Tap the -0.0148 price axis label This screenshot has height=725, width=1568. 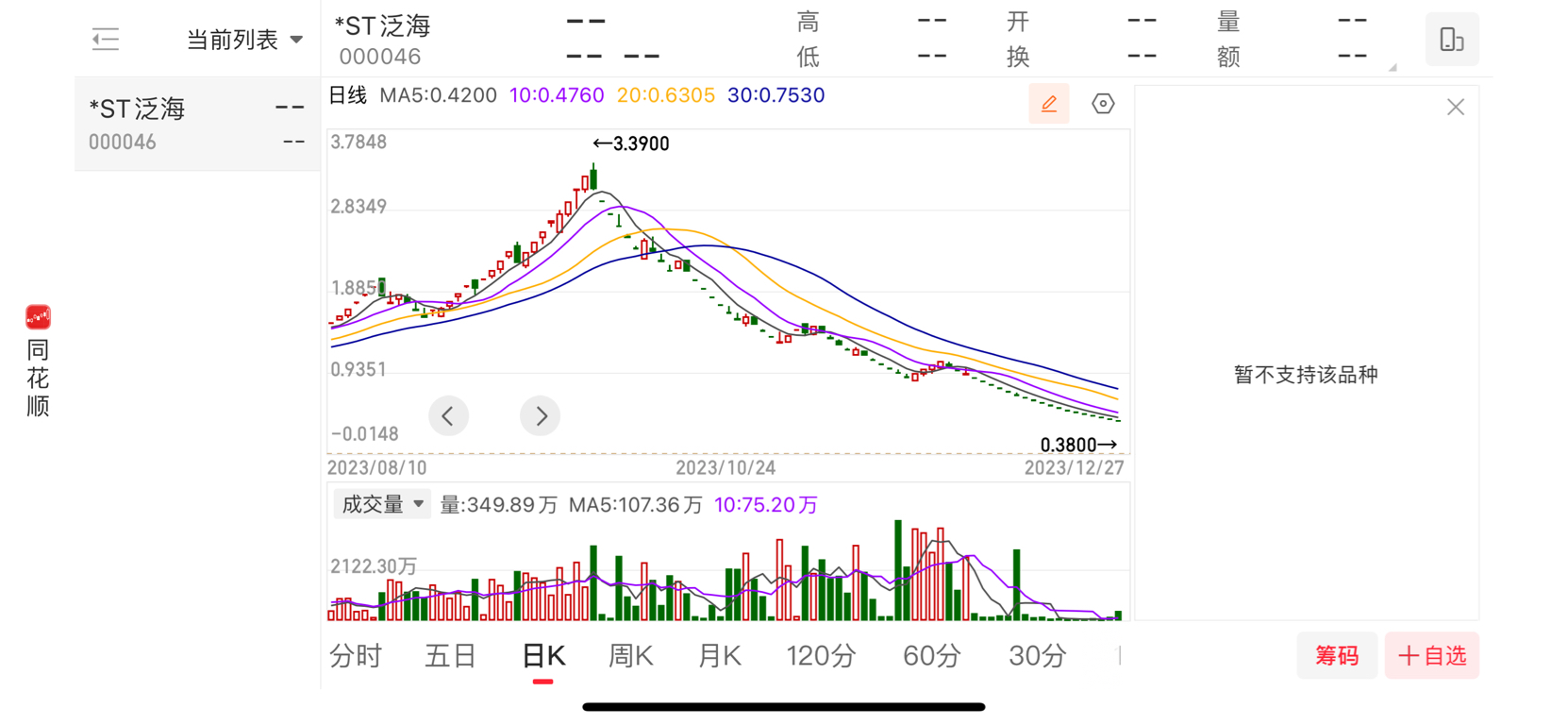(x=364, y=434)
